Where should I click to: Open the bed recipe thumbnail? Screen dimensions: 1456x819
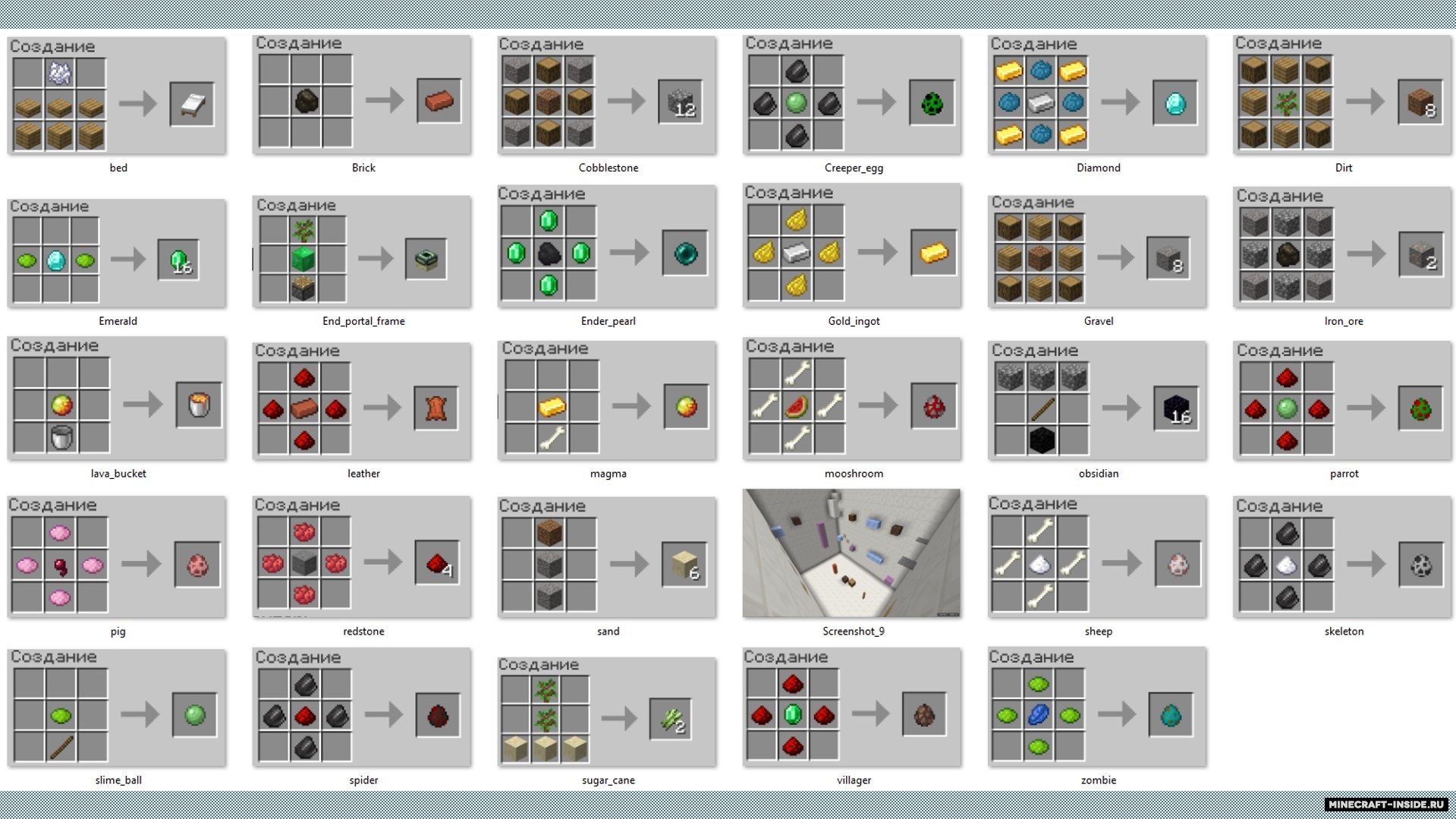117,96
